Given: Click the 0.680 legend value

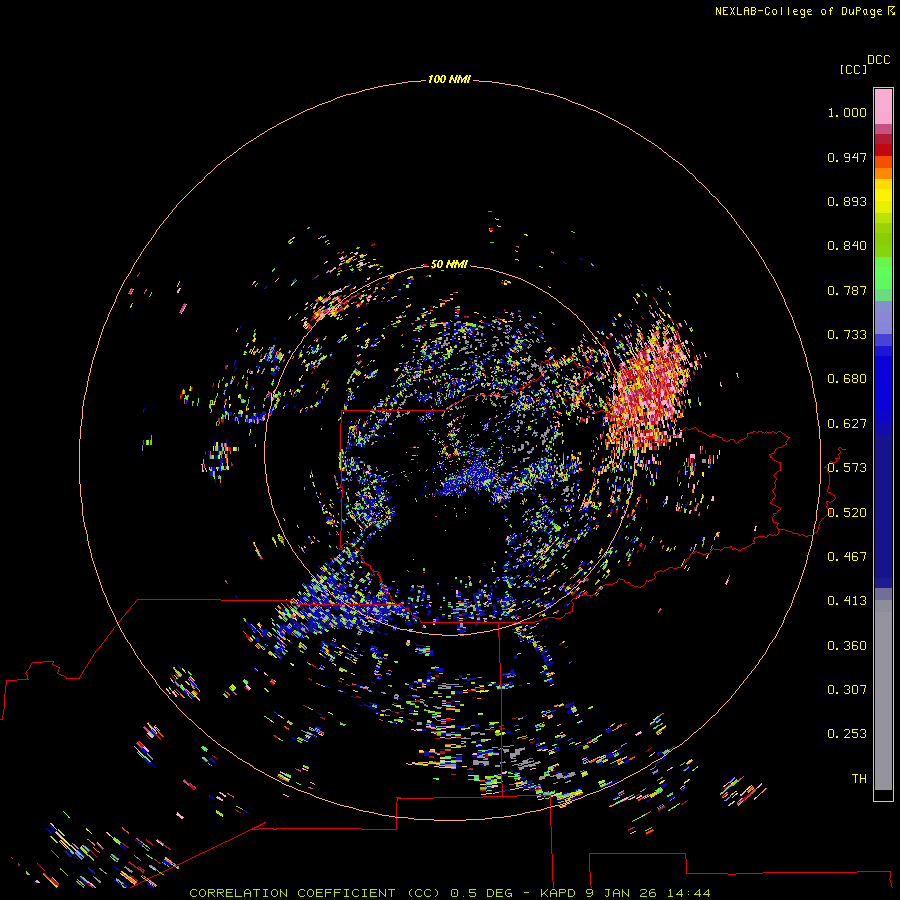Looking at the screenshot, I should pyautogui.click(x=847, y=379).
